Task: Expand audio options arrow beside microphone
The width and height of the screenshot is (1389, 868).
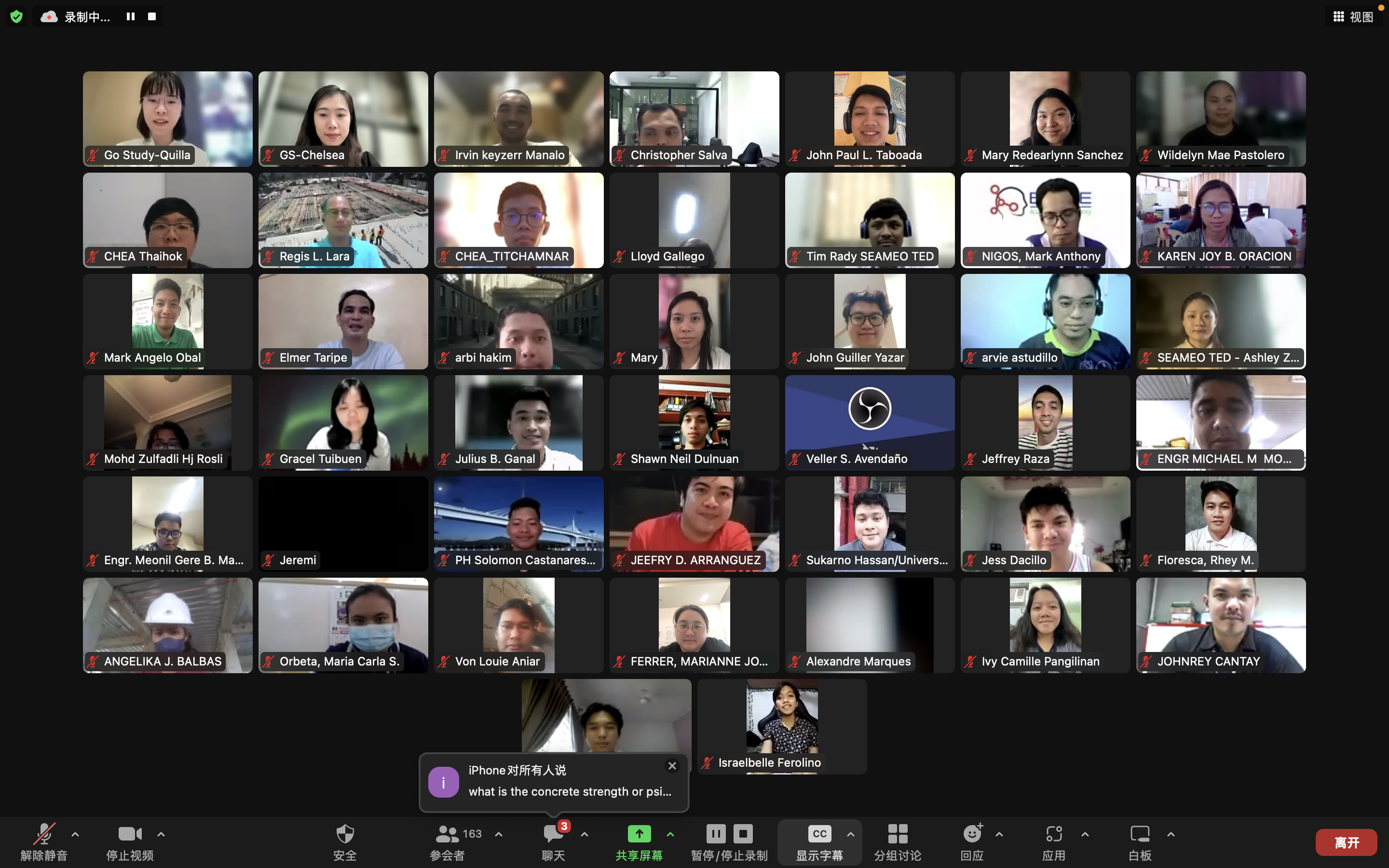Action: click(75, 834)
